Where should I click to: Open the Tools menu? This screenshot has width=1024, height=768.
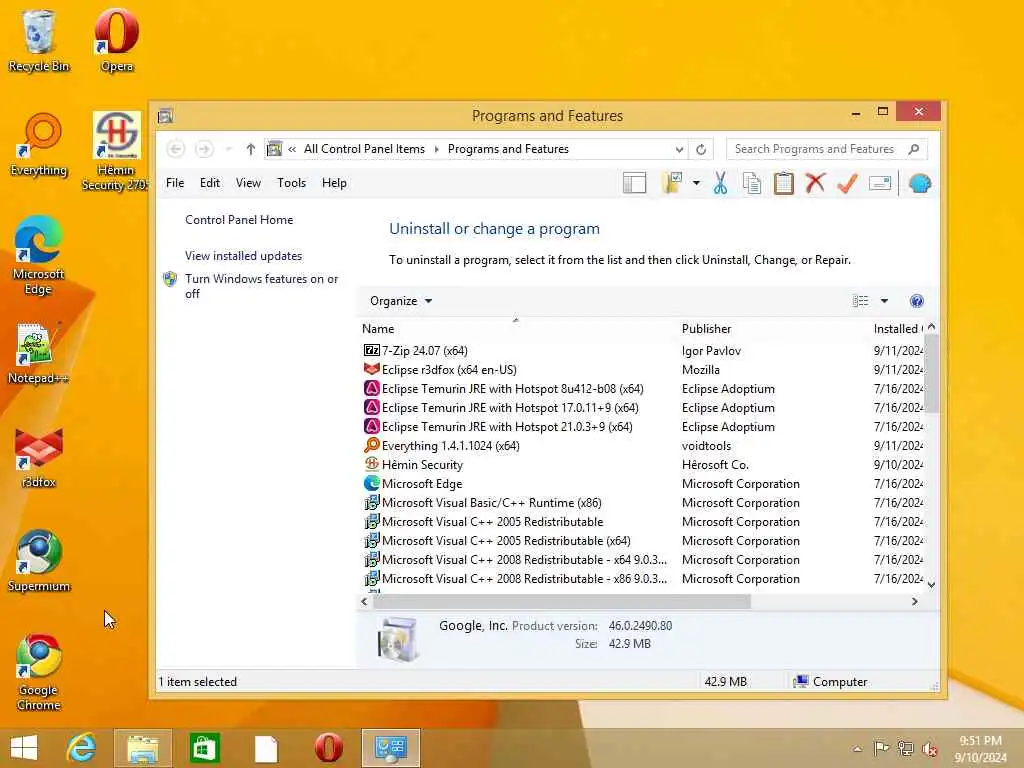tap(291, 183)
